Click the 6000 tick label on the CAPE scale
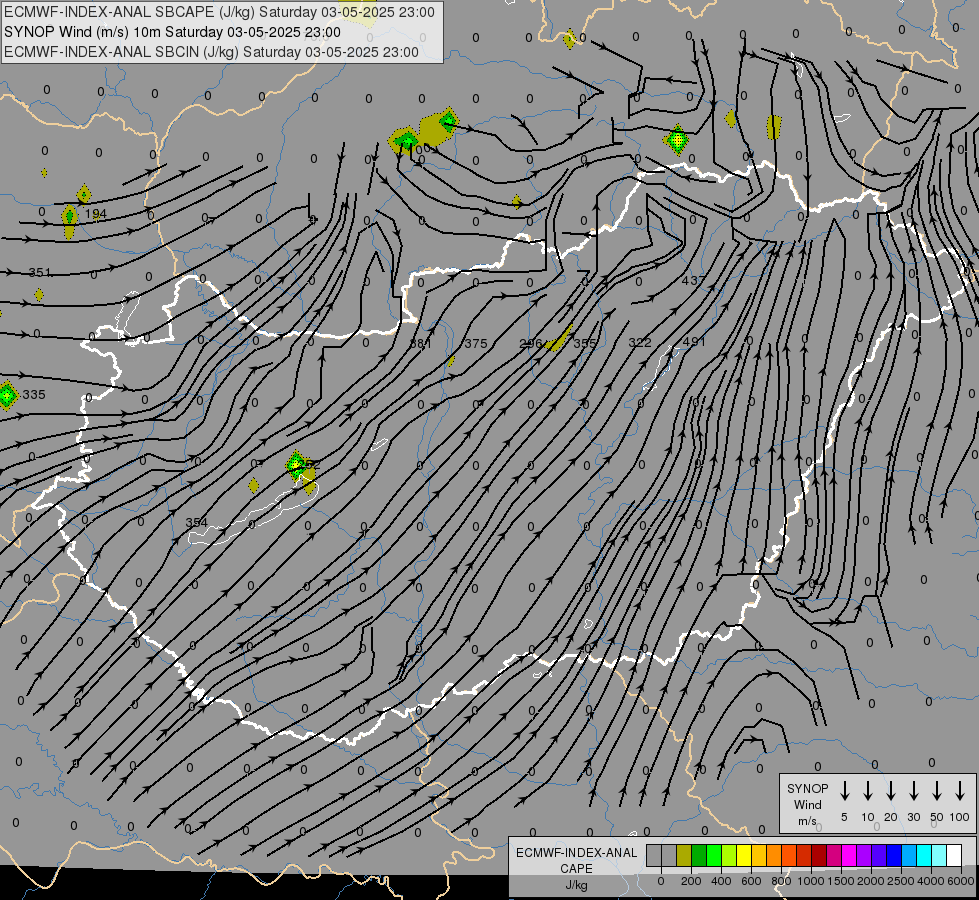979x900 pixels. pos(960,881)
